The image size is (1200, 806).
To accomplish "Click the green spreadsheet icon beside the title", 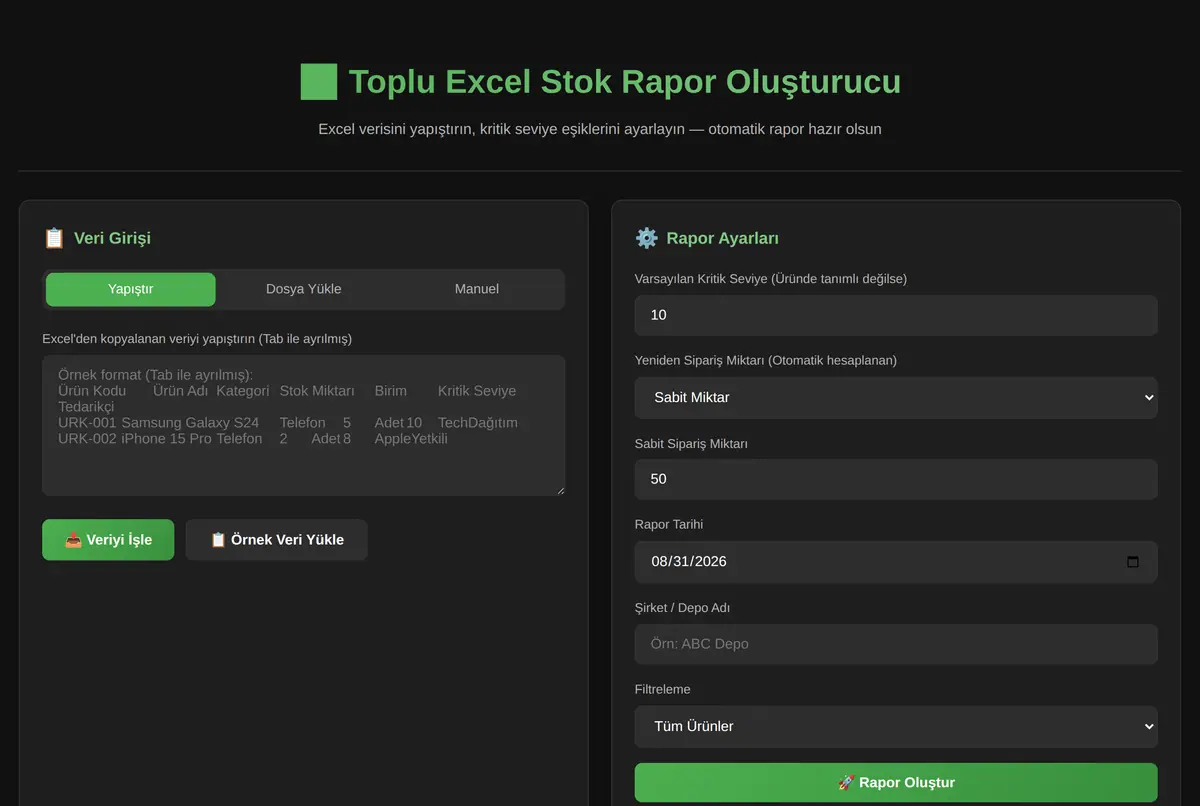I will coord(319,81).
